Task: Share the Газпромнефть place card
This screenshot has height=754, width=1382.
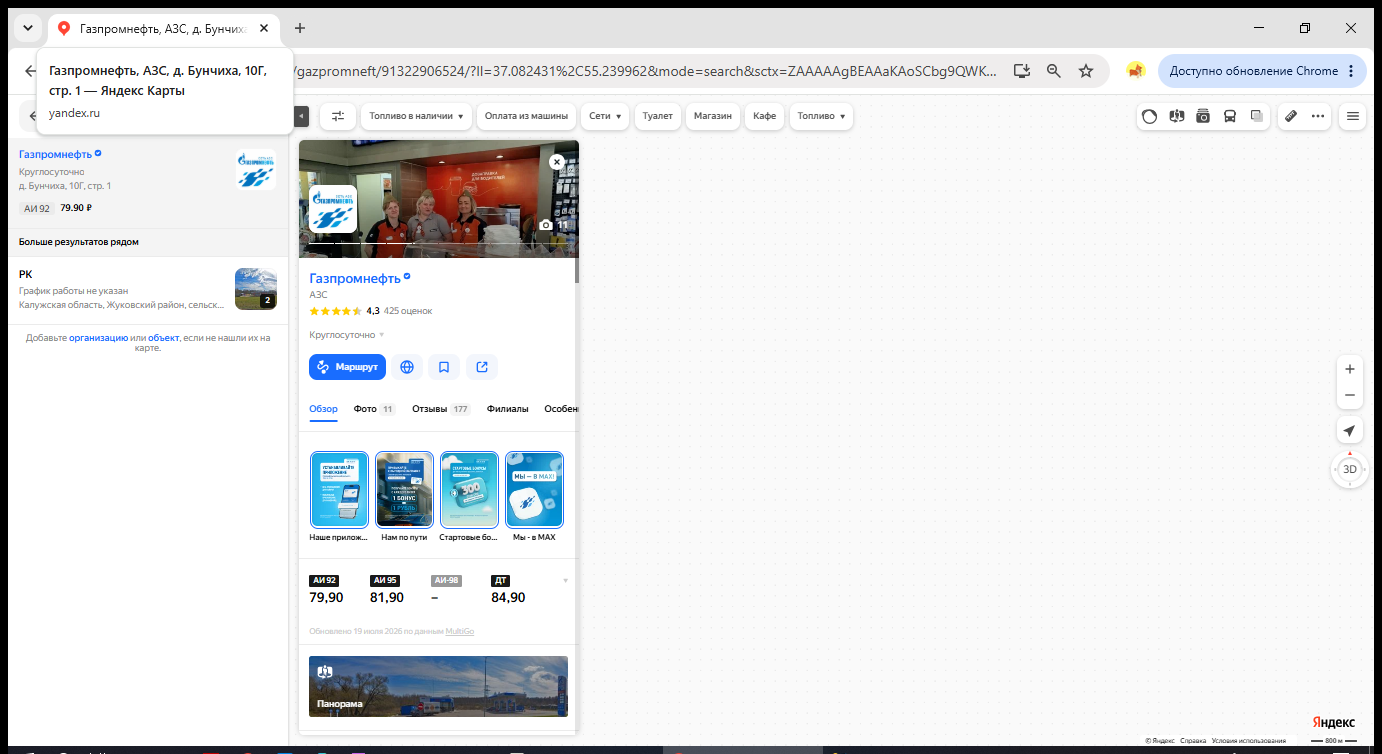Action: click(482, 367)
